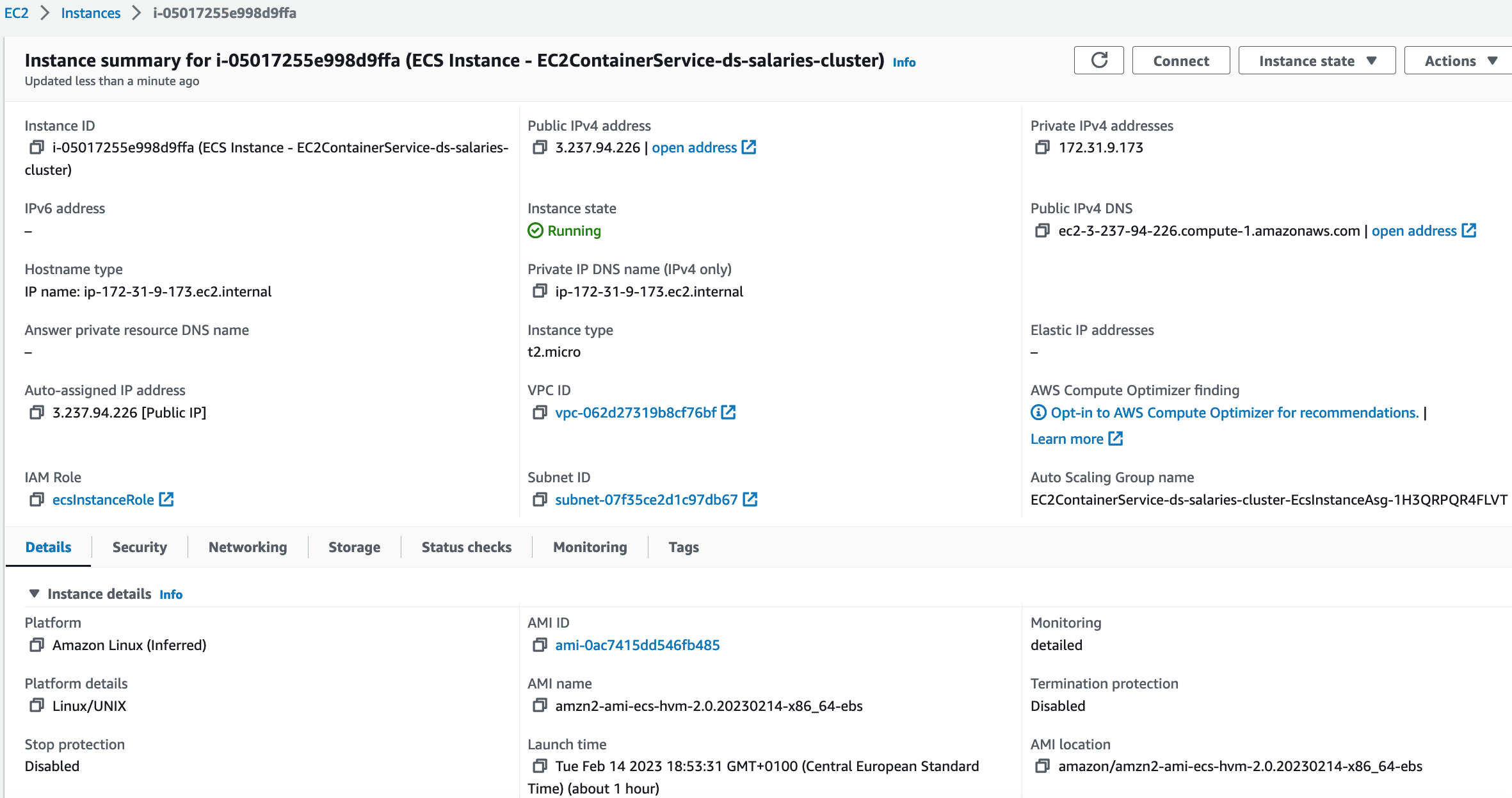Click the t2.micro instance type value
This screenshot has height=798, width=1512.
coord(554,352)
